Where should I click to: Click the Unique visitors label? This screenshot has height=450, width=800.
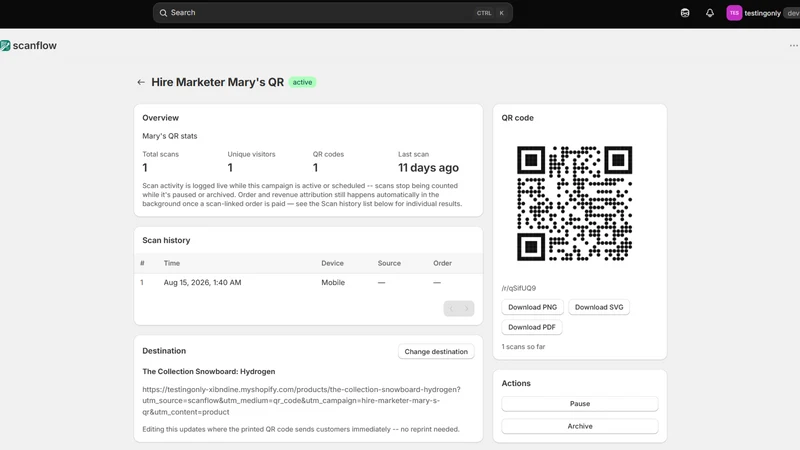tap(251, 154)
